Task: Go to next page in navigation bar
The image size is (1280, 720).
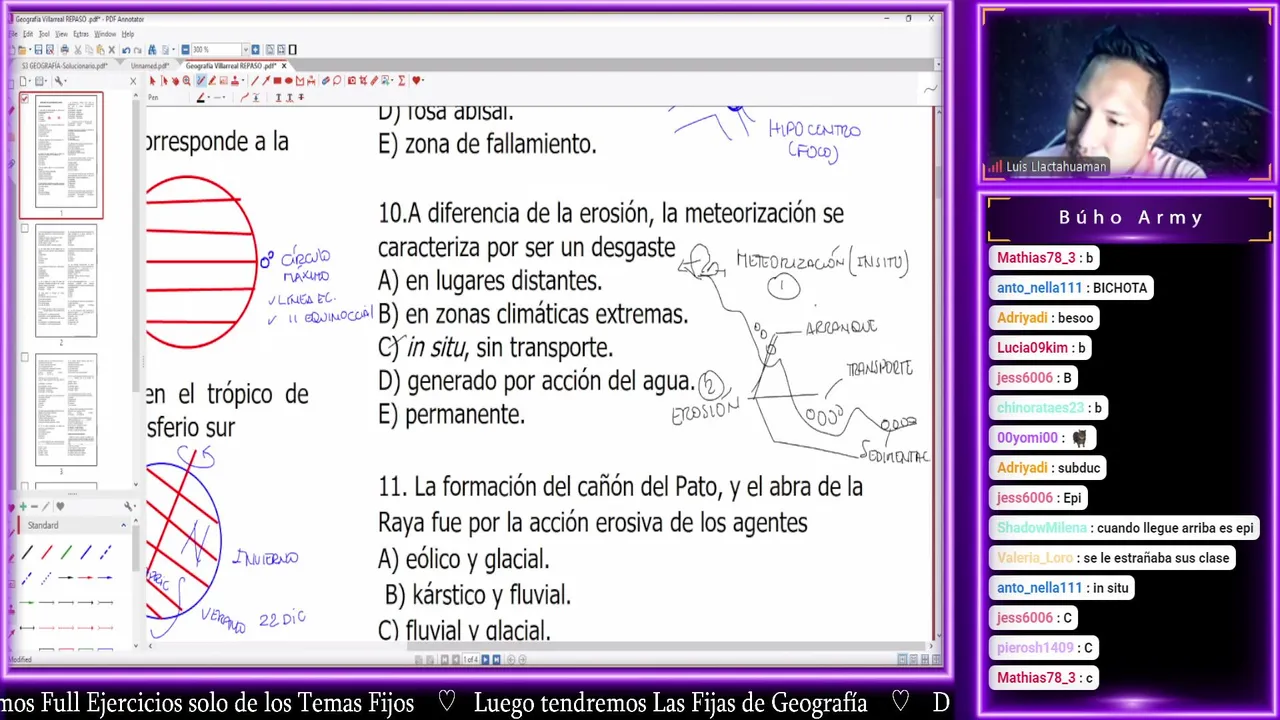Action: 485,659
